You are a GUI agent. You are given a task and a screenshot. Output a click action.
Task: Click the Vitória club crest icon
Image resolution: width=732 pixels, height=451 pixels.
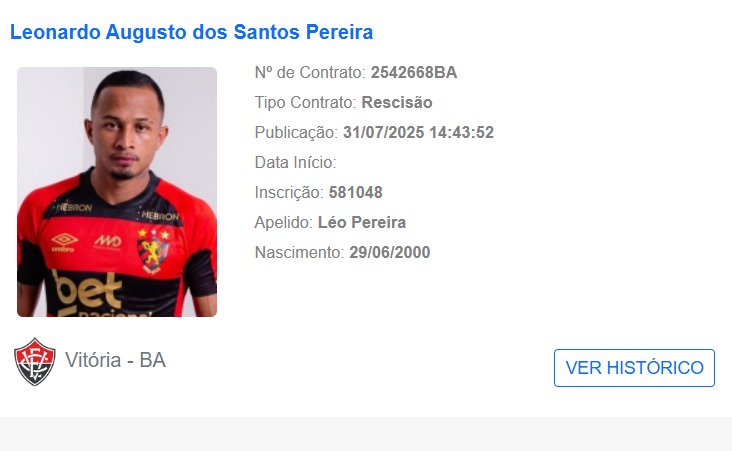pyautogui.click(x=35, y=362)
